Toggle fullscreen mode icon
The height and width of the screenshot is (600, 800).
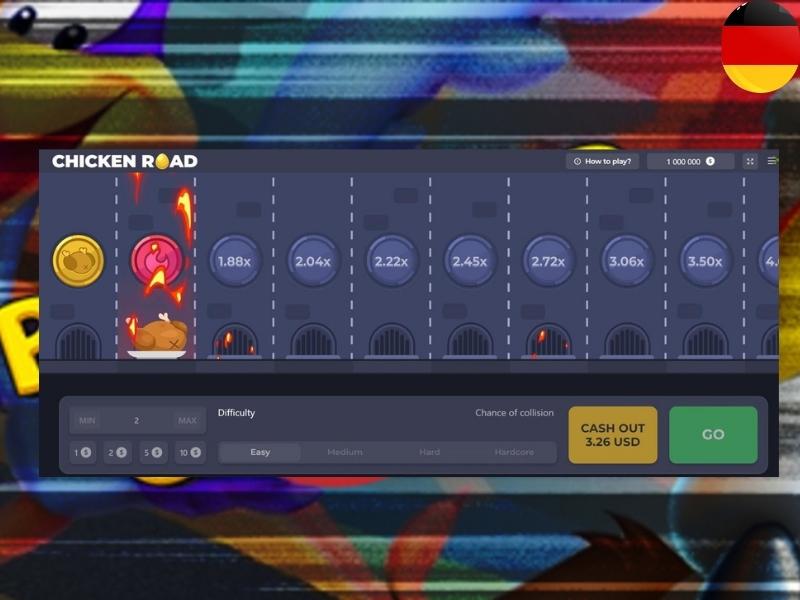coord(750,161)
